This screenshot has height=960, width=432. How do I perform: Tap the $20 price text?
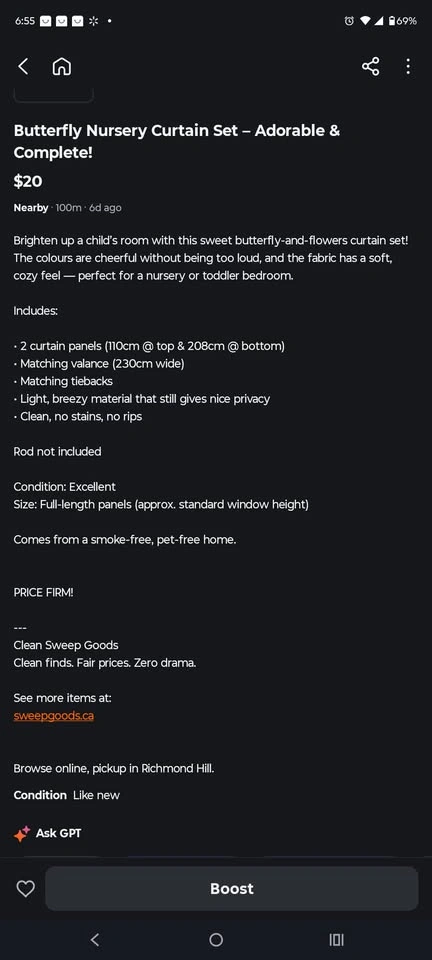pos(28,181)
